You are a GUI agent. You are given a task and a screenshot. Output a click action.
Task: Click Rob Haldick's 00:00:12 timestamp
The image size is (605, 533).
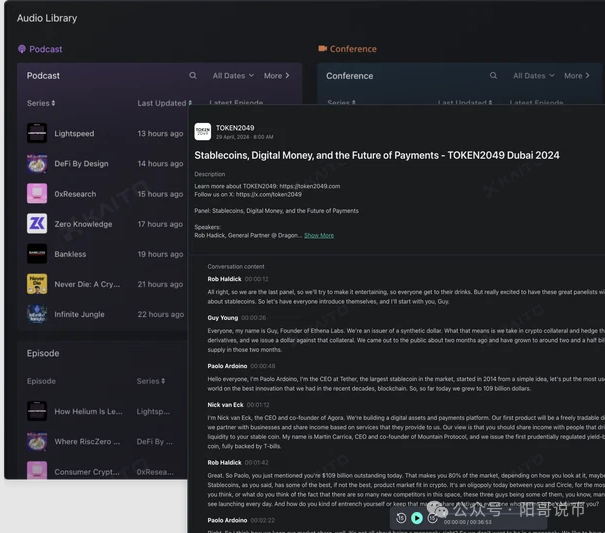point(257,279)
